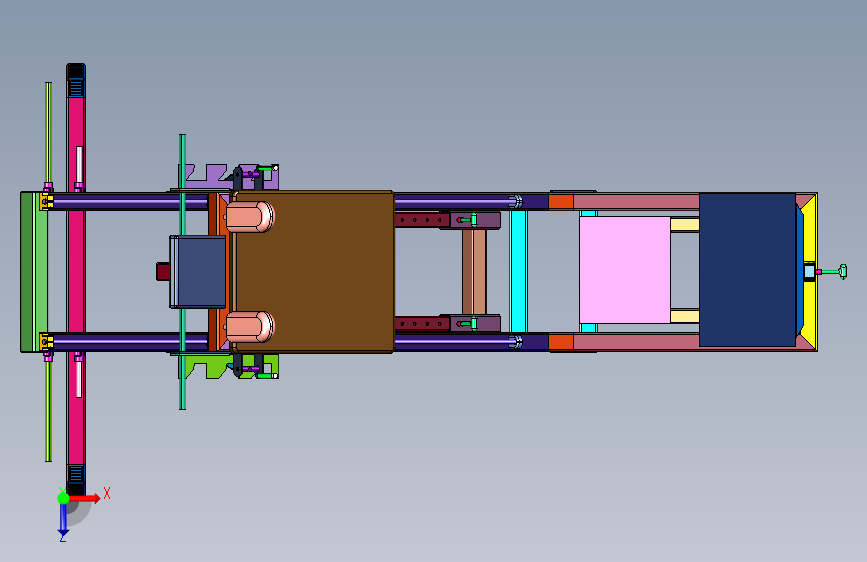Screen dimensions: 867x562
Task: Select the lower salmon cylinder
Action: coord(249,326)
